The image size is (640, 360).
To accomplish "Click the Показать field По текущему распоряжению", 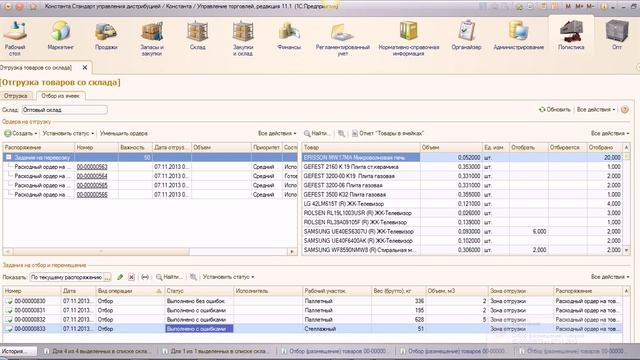I will pos(66,278).
